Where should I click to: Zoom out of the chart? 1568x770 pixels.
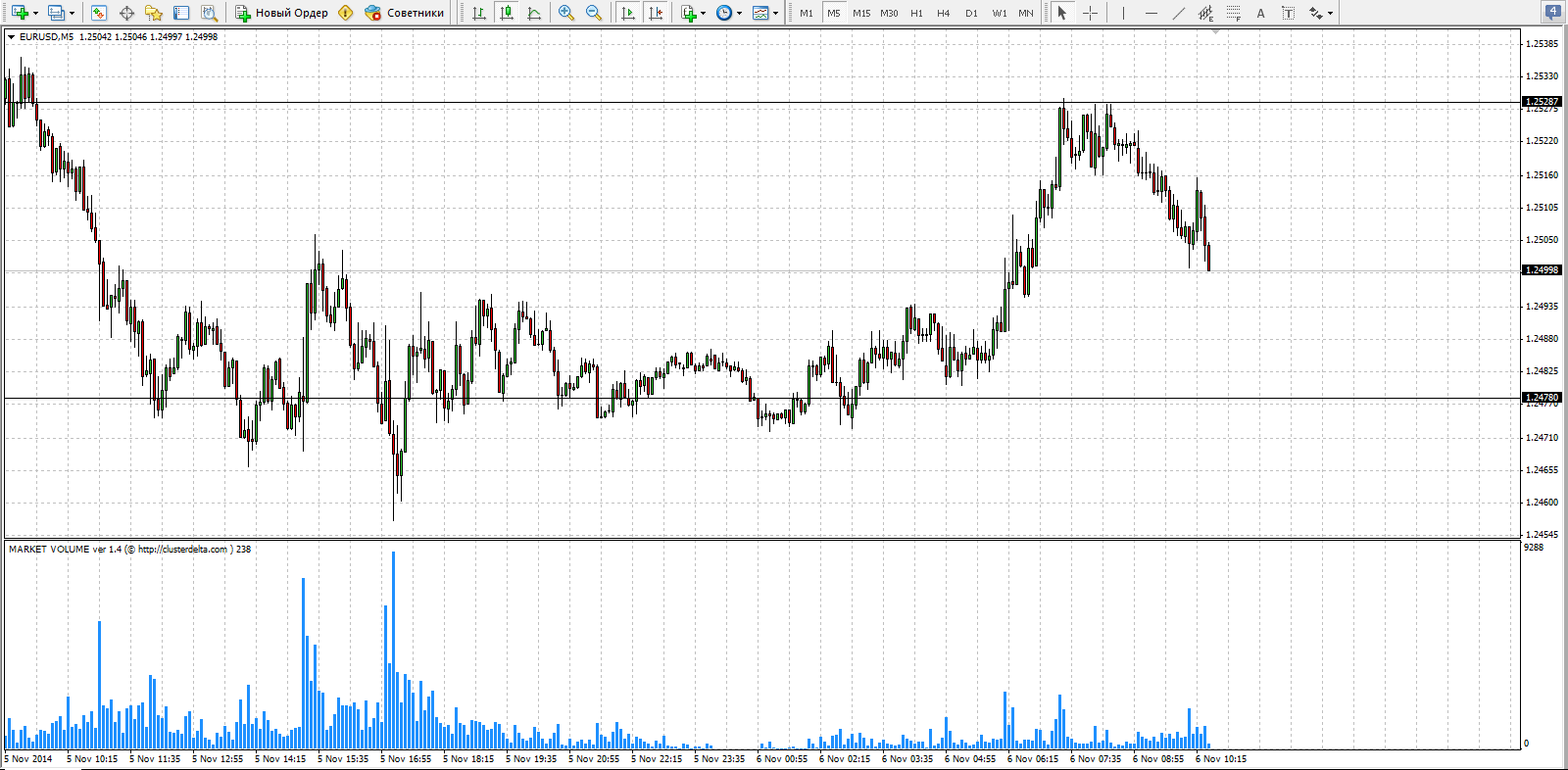pyautogui.click(x=594, y=13)
